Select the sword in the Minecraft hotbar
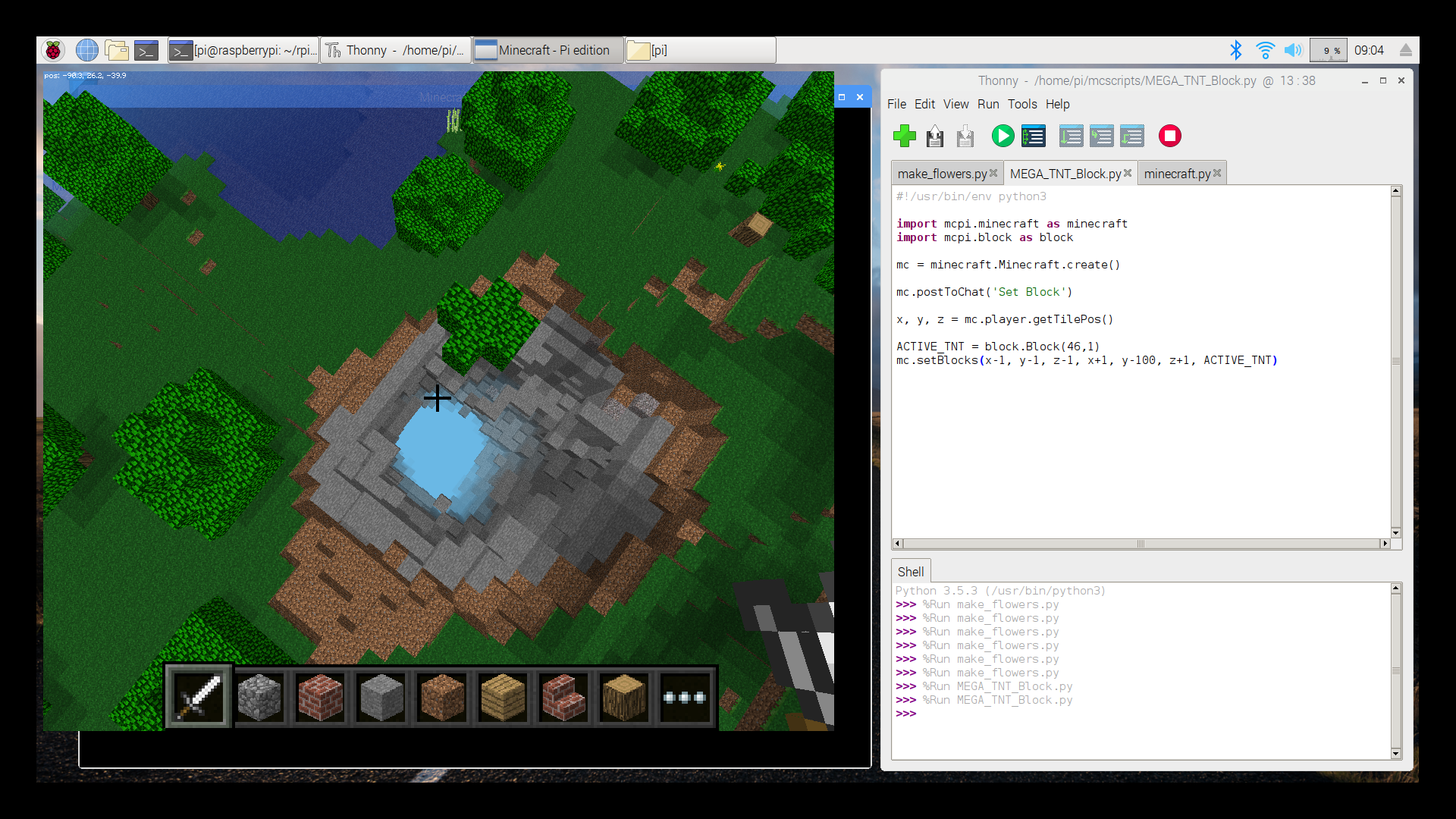 [197, 695]
